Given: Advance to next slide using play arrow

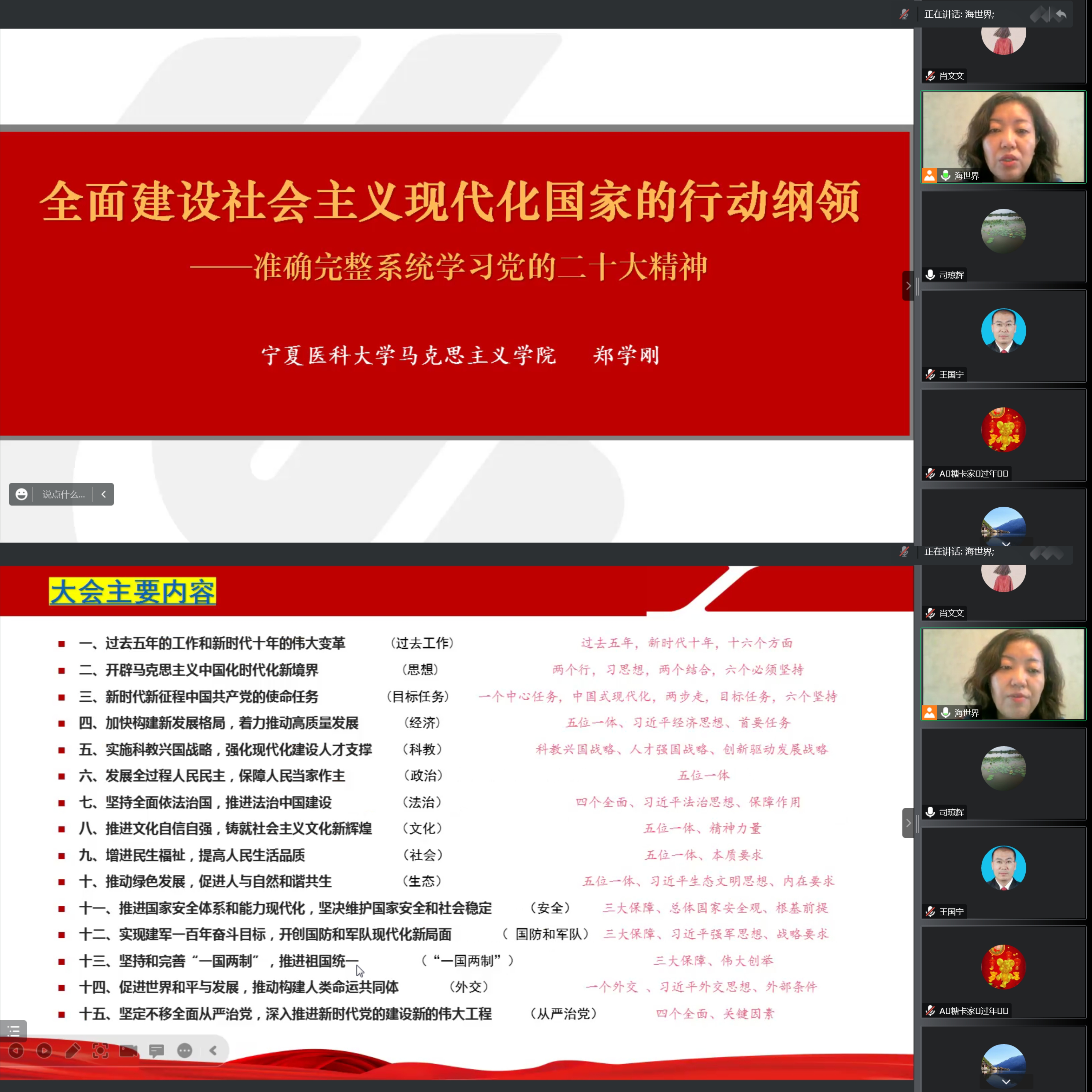Looking at the screenshot, I should point(44,1051).
